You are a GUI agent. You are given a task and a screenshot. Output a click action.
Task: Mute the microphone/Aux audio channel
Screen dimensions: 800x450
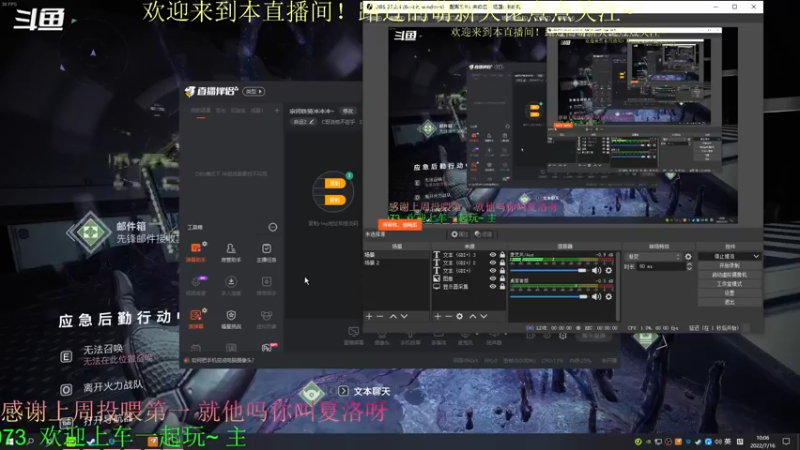coord(596,270)
